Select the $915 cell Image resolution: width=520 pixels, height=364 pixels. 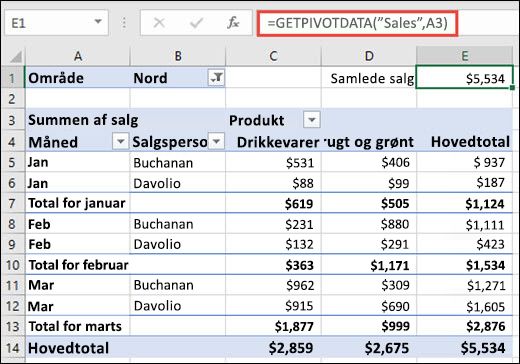pos(273,306)
